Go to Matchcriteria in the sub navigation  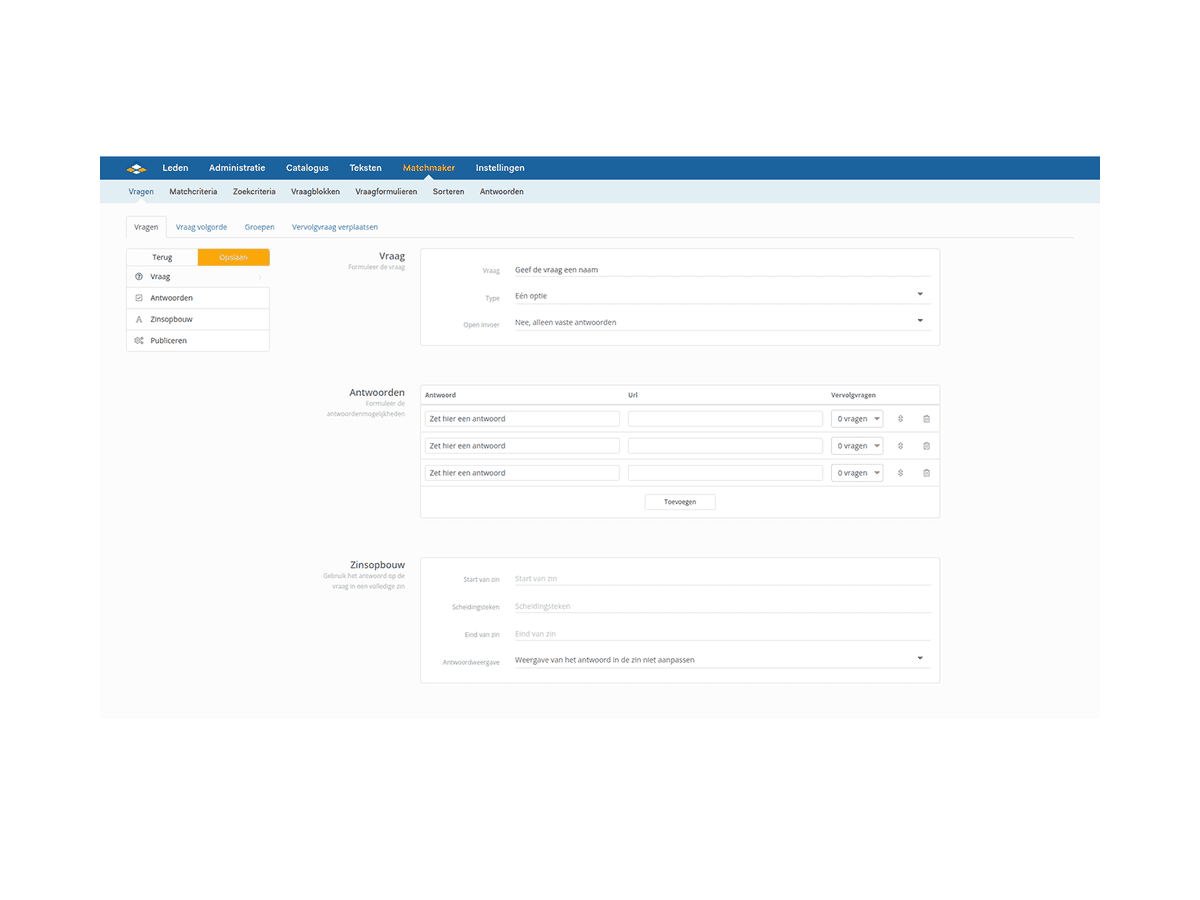click(193, 191)
